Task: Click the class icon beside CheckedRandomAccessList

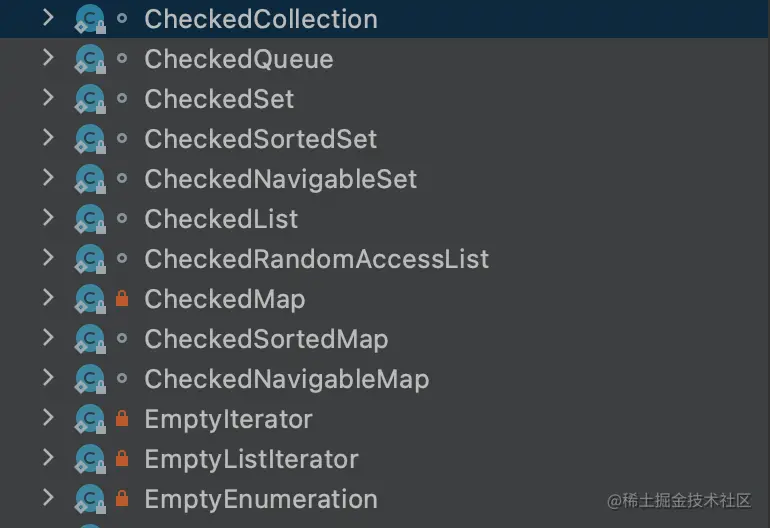Action: click(90, 259)
